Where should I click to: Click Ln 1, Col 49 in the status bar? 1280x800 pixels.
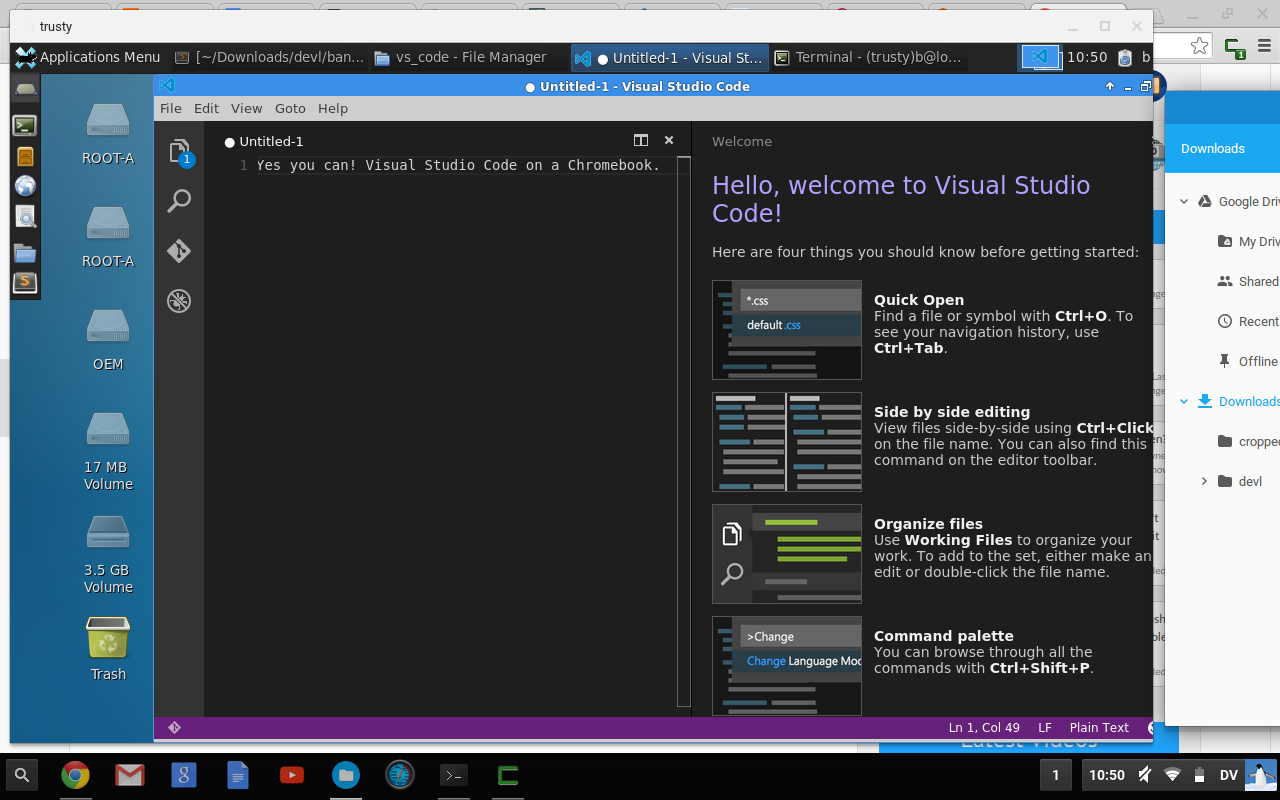tap(983, 727)
